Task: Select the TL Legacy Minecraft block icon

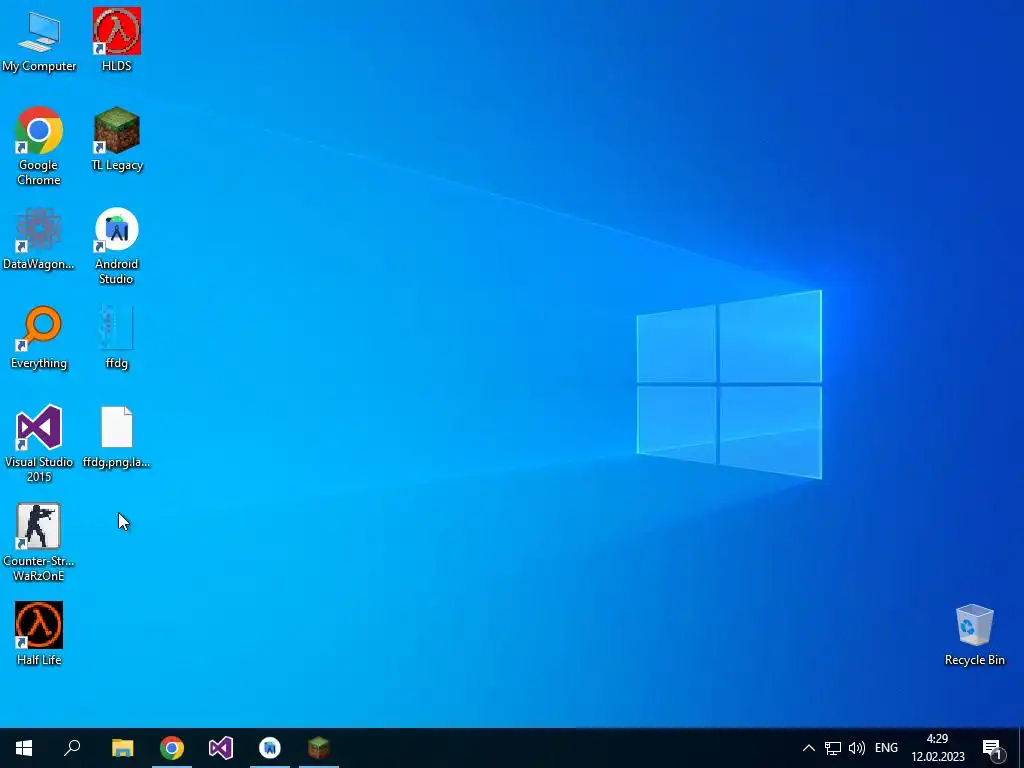Action: [116, 130]
